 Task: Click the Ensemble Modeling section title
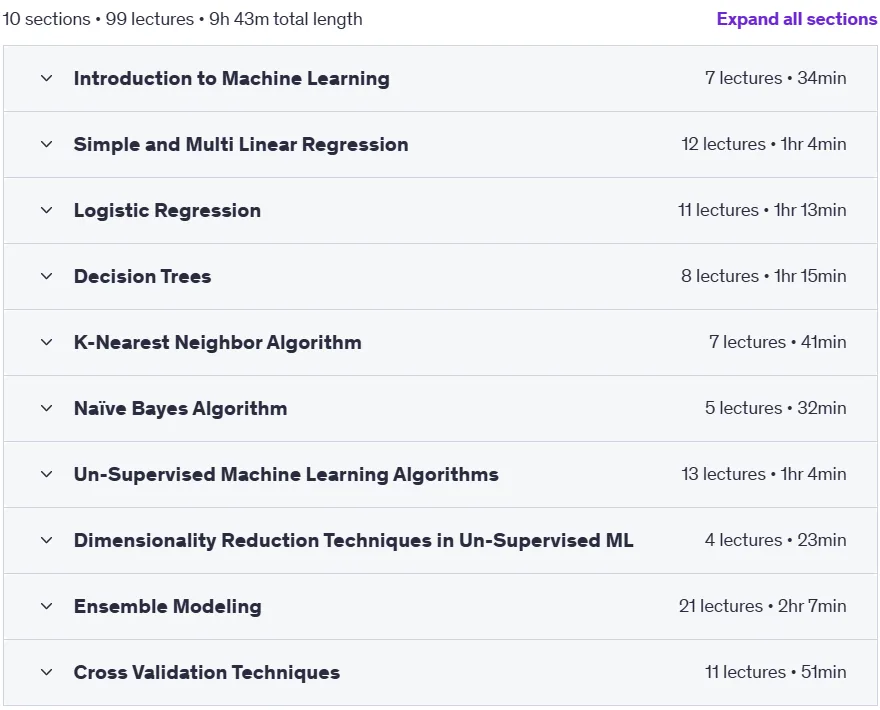point(168,606)
